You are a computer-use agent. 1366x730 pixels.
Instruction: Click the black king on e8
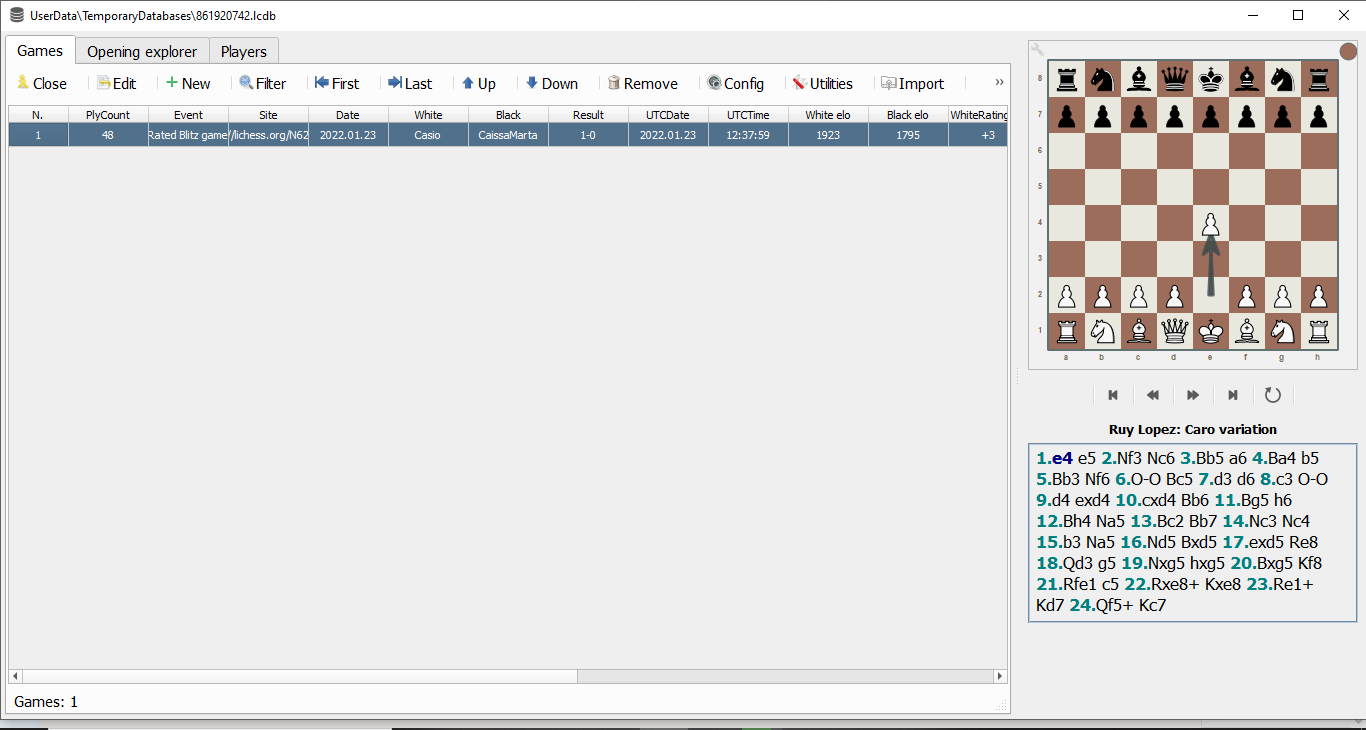[x=1211, y=79]
